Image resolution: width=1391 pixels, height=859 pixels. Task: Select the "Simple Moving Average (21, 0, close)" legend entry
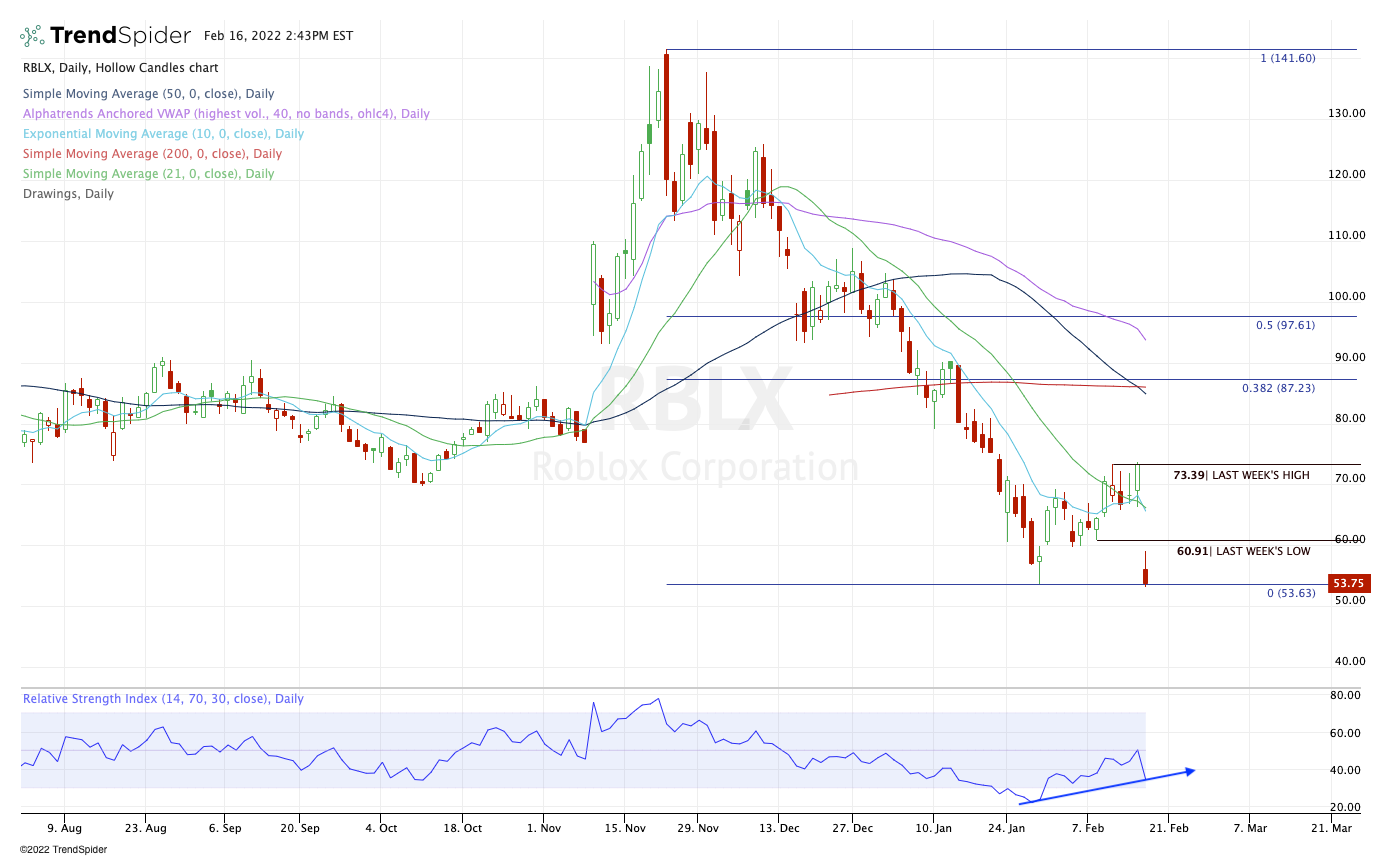click(148, 173)
